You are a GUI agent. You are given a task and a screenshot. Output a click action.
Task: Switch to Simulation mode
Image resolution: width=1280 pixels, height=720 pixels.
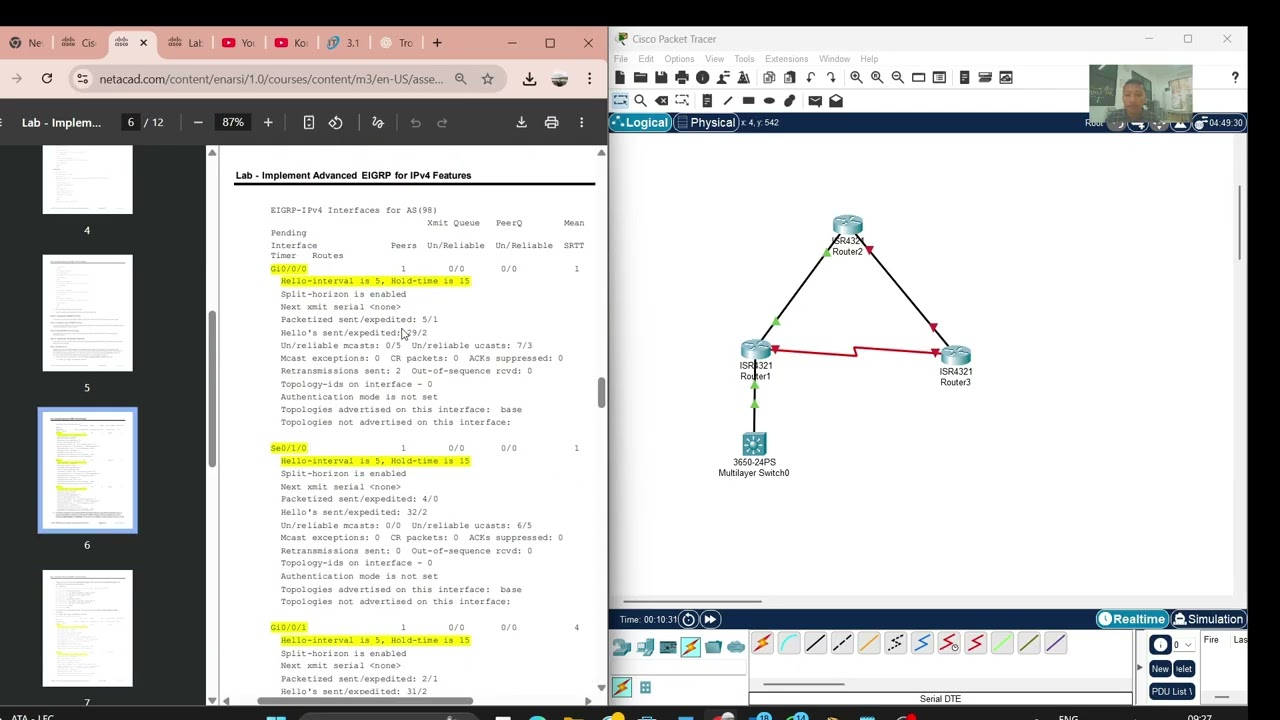point(1209,619)
